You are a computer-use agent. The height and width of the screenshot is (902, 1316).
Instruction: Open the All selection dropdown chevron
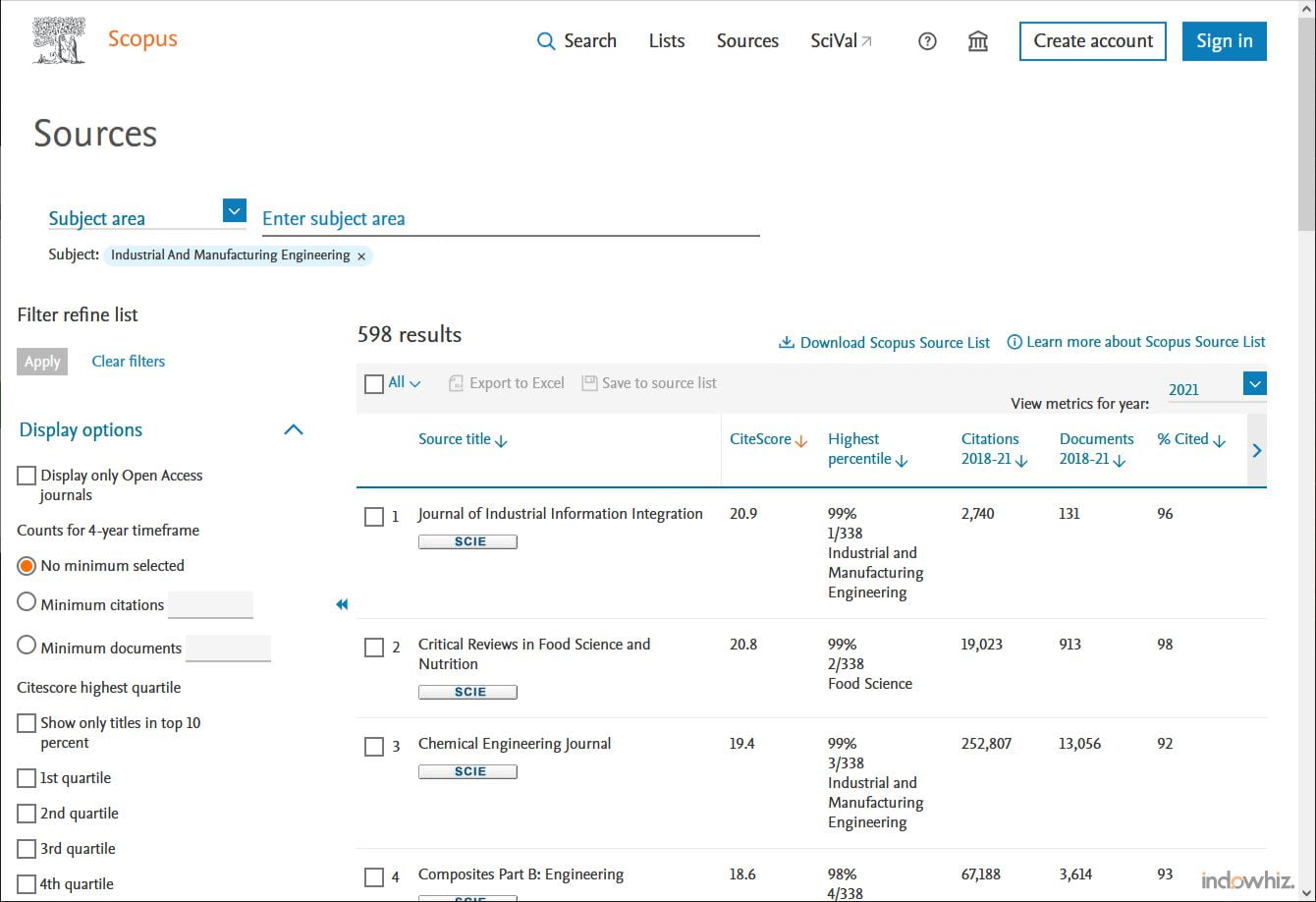click(414, 384)
